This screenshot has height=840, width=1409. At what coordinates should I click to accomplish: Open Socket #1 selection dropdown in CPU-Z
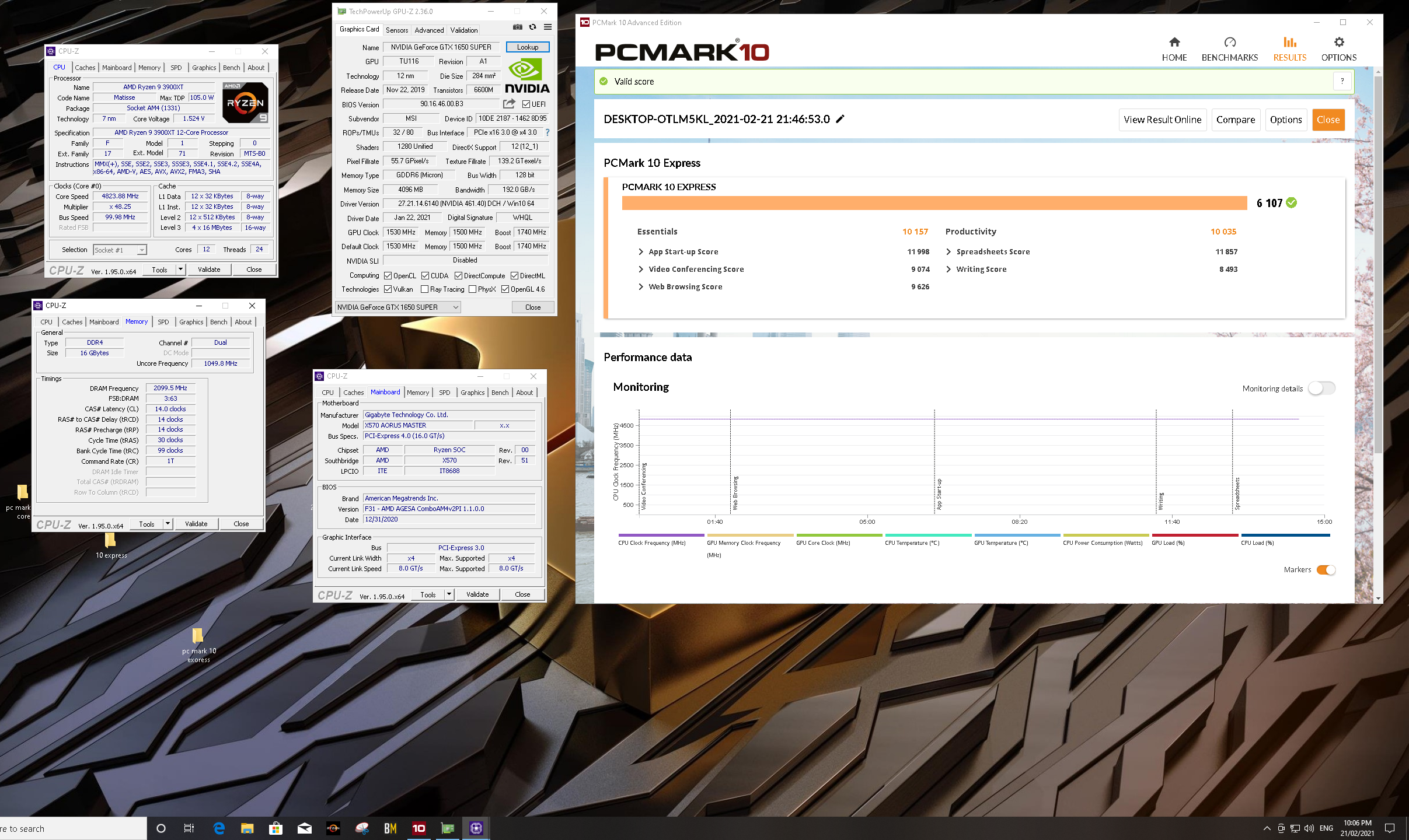point(120,250)
